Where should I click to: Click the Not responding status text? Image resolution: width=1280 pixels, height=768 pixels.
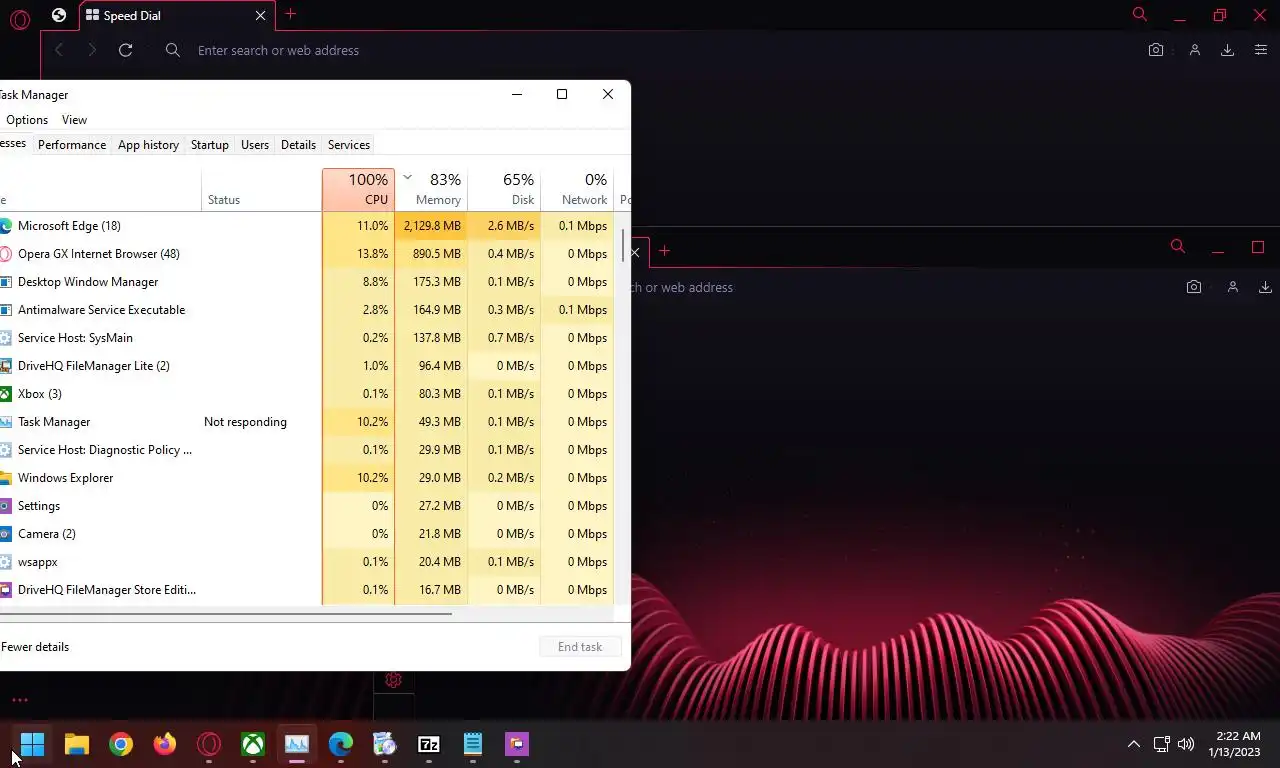(245, 422)
